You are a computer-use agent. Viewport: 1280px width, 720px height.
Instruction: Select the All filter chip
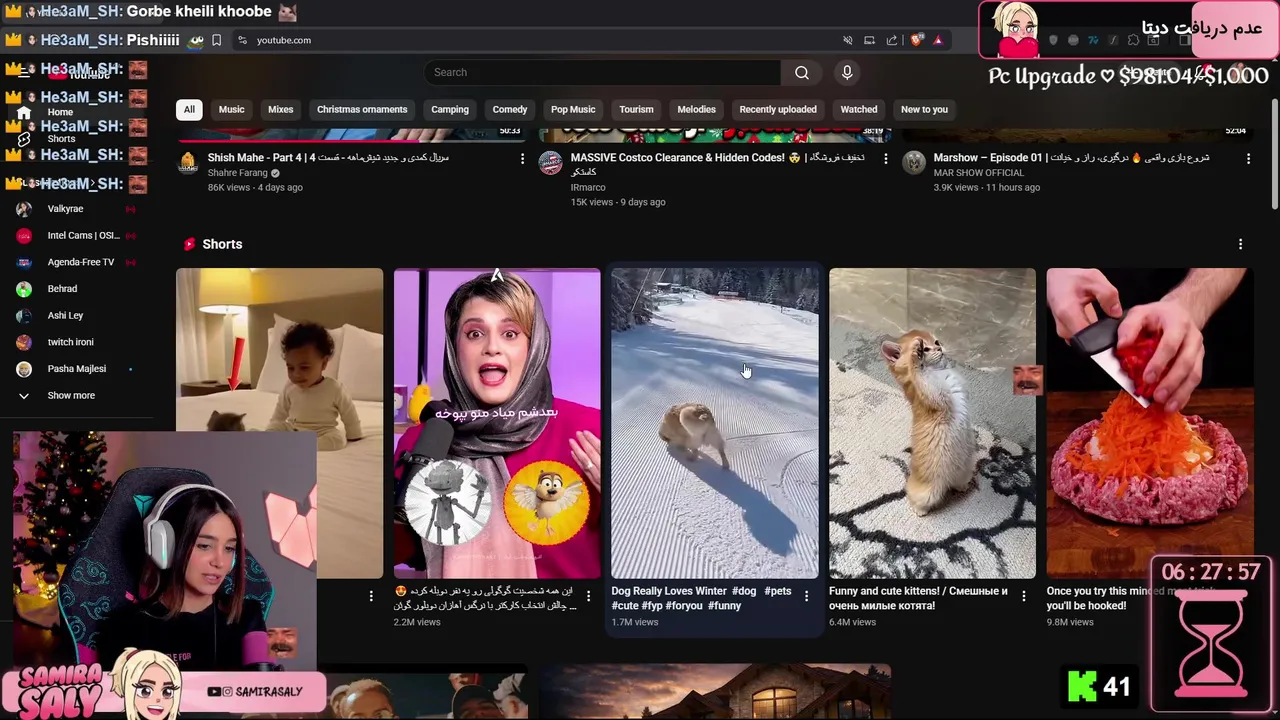189,109
